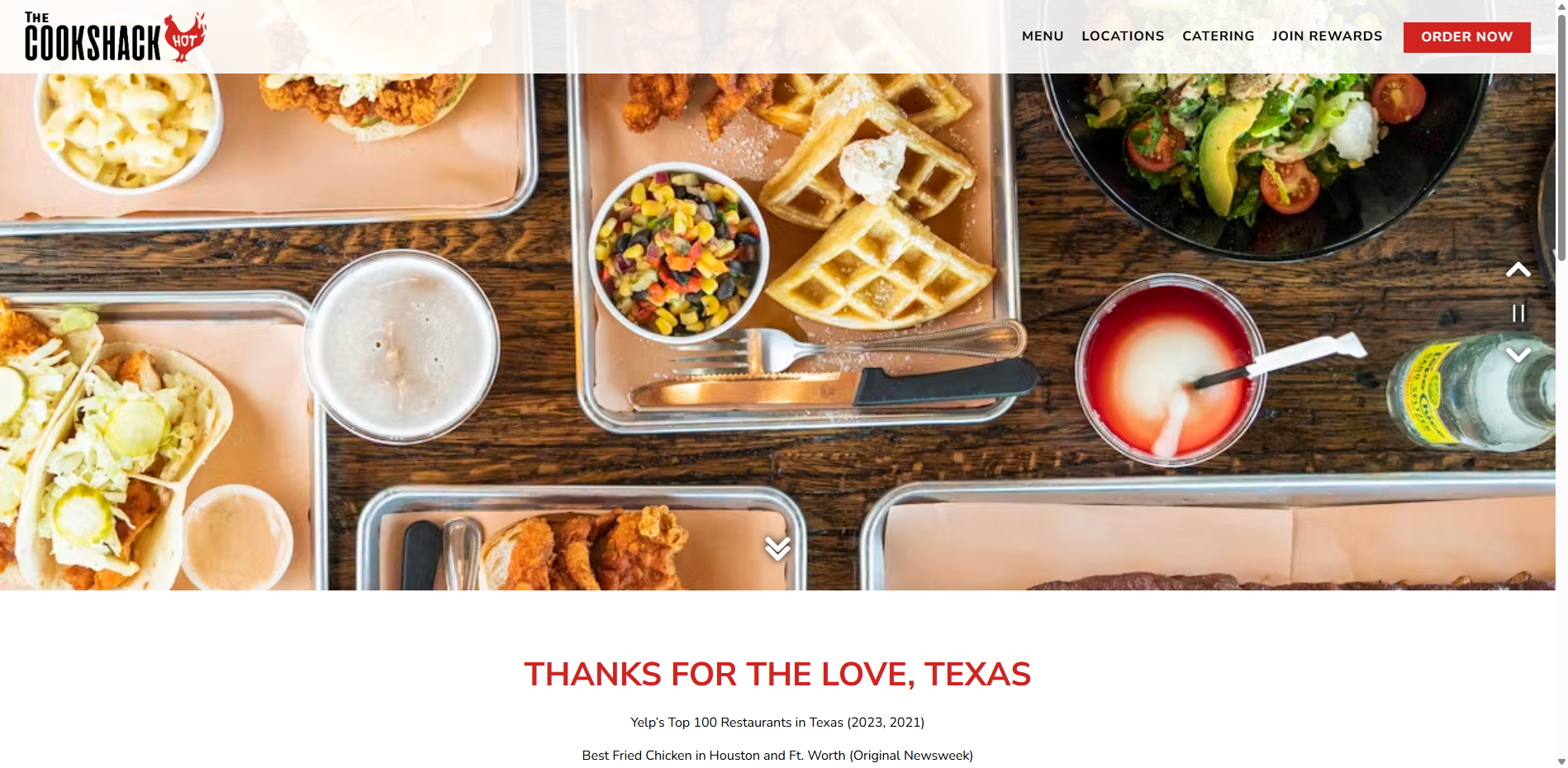Click the Yelp's Top 100 Restaurants text
Image resolution: width=1568 pixels, height=768 pixels.
click(777, 723)
